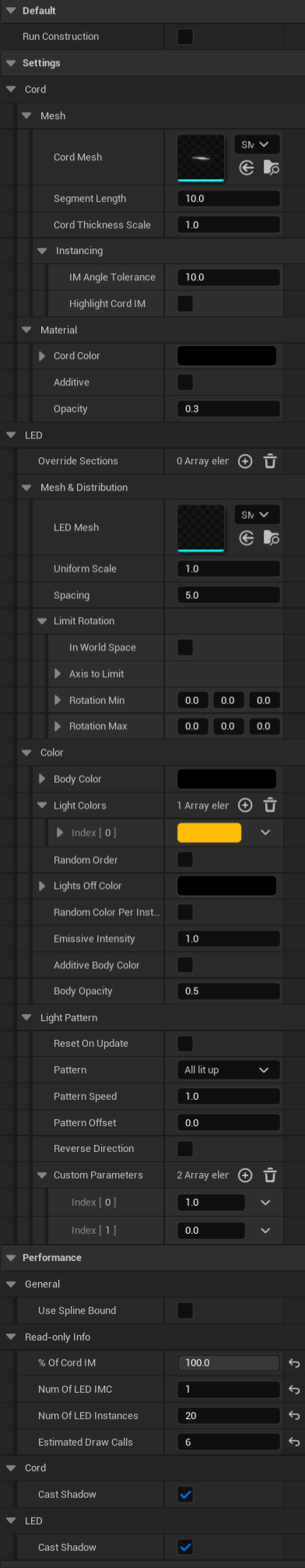Viewport: 305px width, 1568px height.
Task: Collapse the Performance section
Action: (11, 1257)
